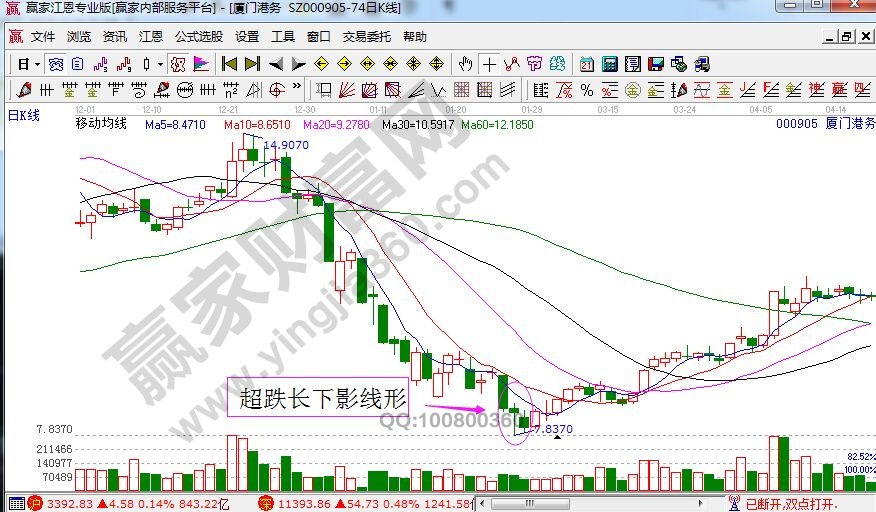Screen dimensions: 876x512
Task: Open the 交易委托 menu
Action: tap(367, 37)
